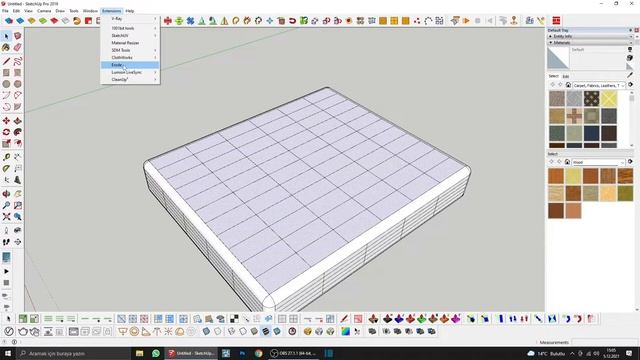This screenshot has height=360, width=640.
Task: Click the red spiral undo icon in toolbar
Action: [292, 20]
